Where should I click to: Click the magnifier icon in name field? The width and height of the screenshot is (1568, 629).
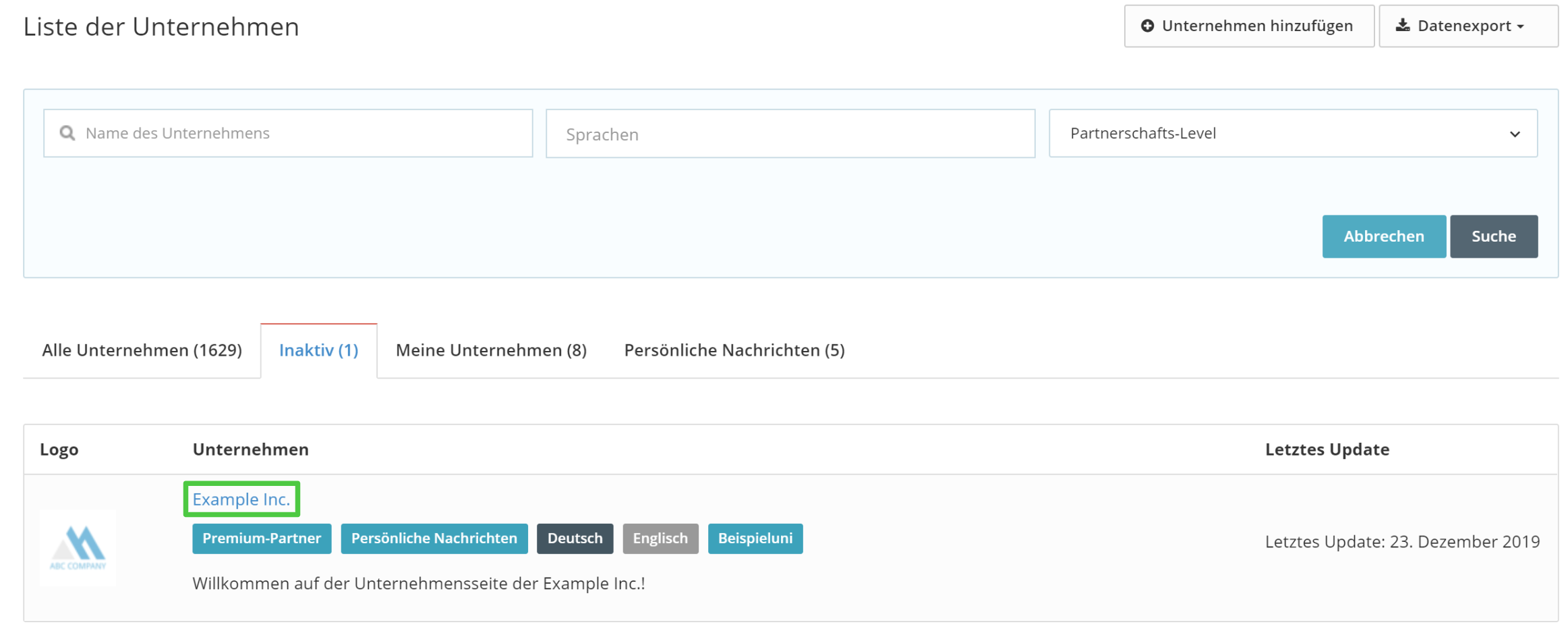[x=67, y=133]
